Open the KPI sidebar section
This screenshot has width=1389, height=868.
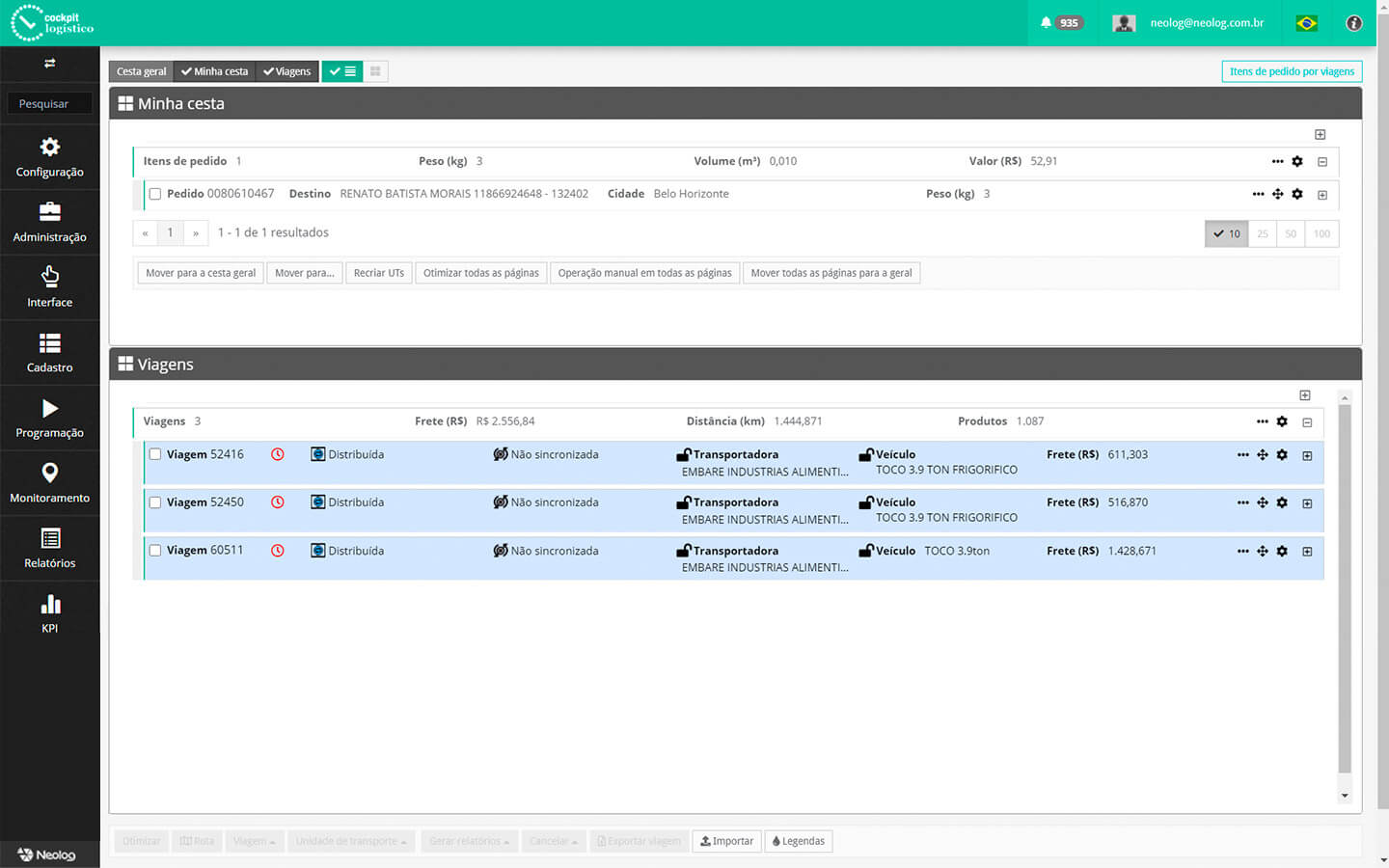49,613
